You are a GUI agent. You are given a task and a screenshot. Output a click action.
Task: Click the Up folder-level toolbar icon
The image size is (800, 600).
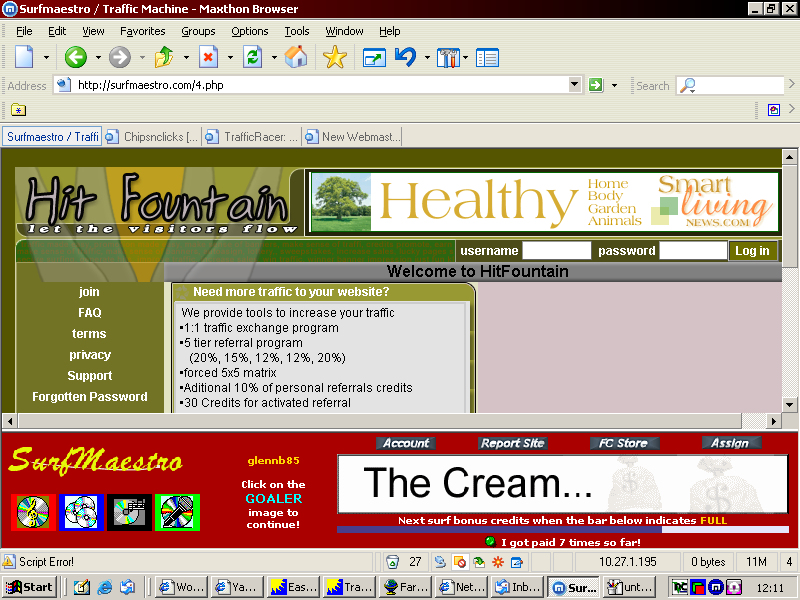click(x=164, y=57)
